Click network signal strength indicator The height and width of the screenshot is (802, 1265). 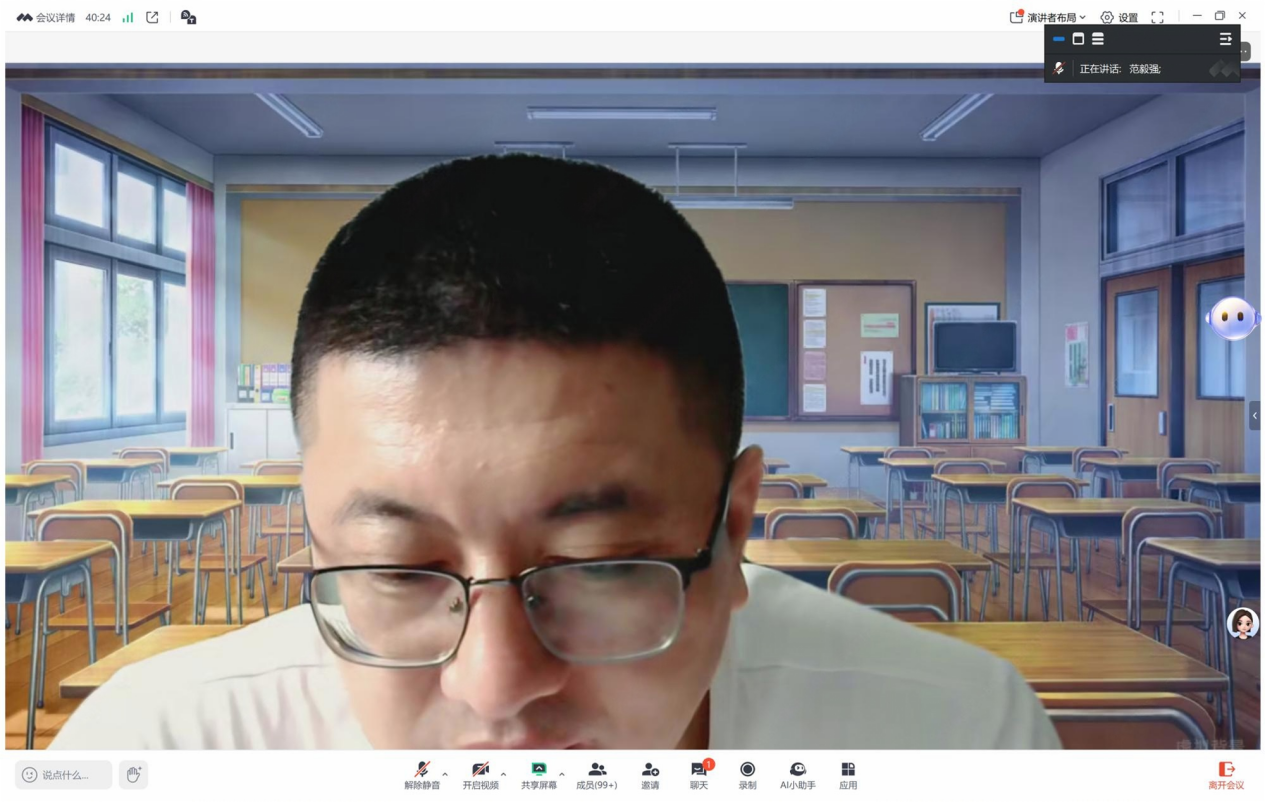(x=128, y=17)
